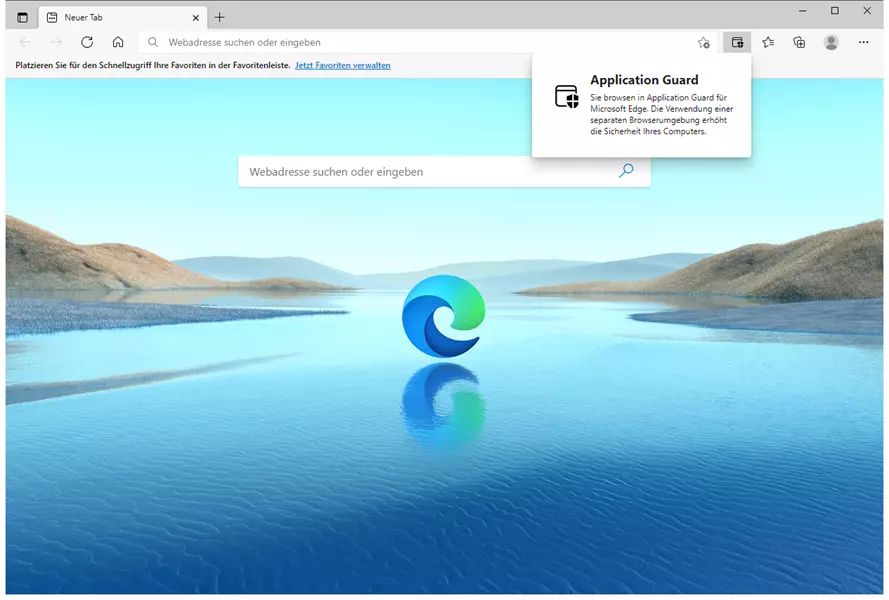Image resolution: width=889 pixels, height=600 pixels.
Task: Click the search box on the page
Action: coord(430,172)
